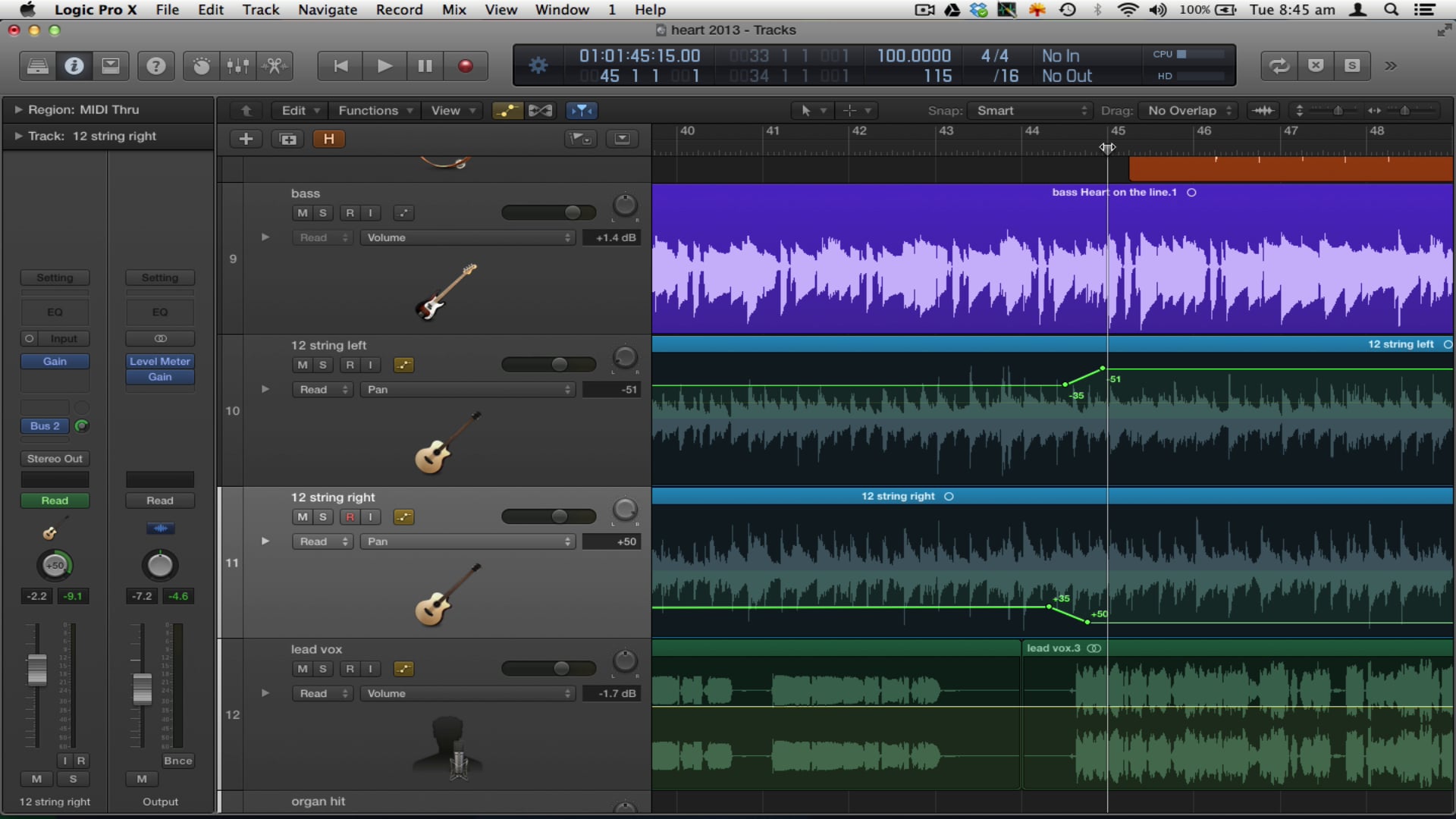The width and height of the screenshot is (1456, 819).
Task: Mute the bass track
Action: click(301, 213)
